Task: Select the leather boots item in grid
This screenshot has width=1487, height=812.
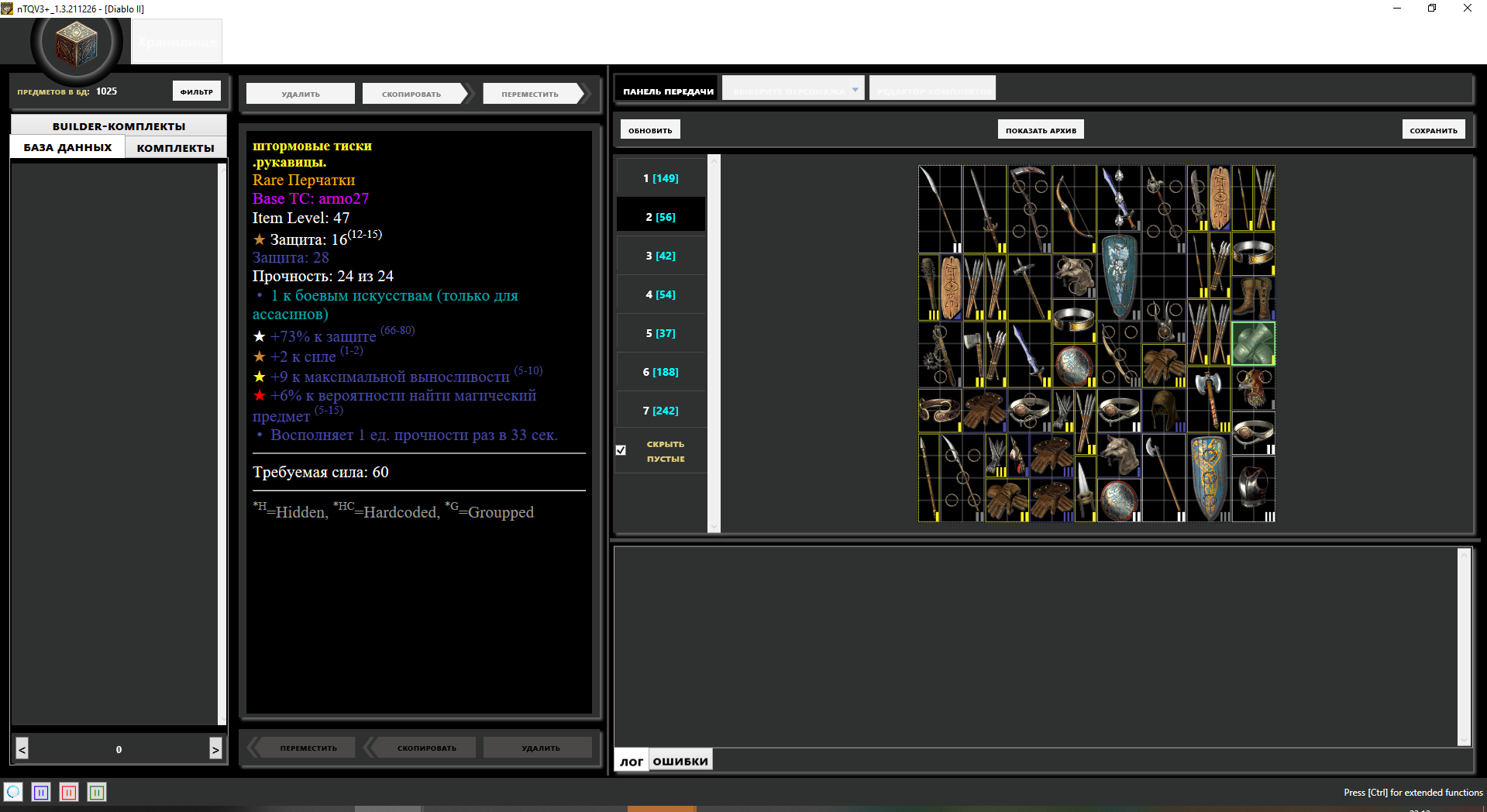Action: (x=1253, y=298)
